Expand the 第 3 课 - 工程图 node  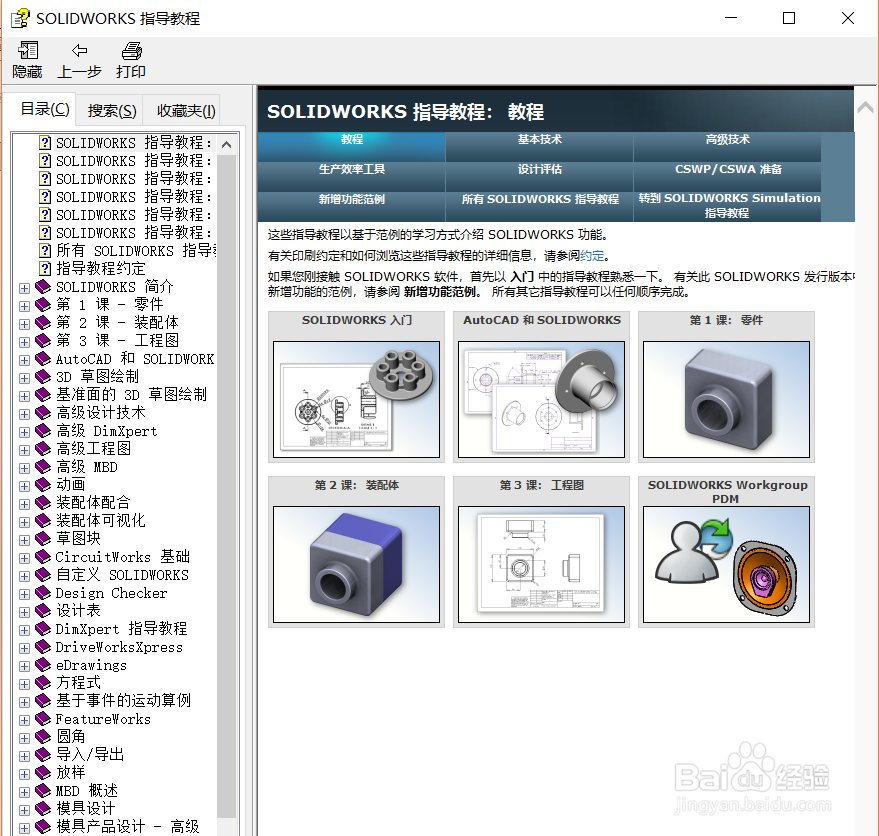[x=24, y=342]
